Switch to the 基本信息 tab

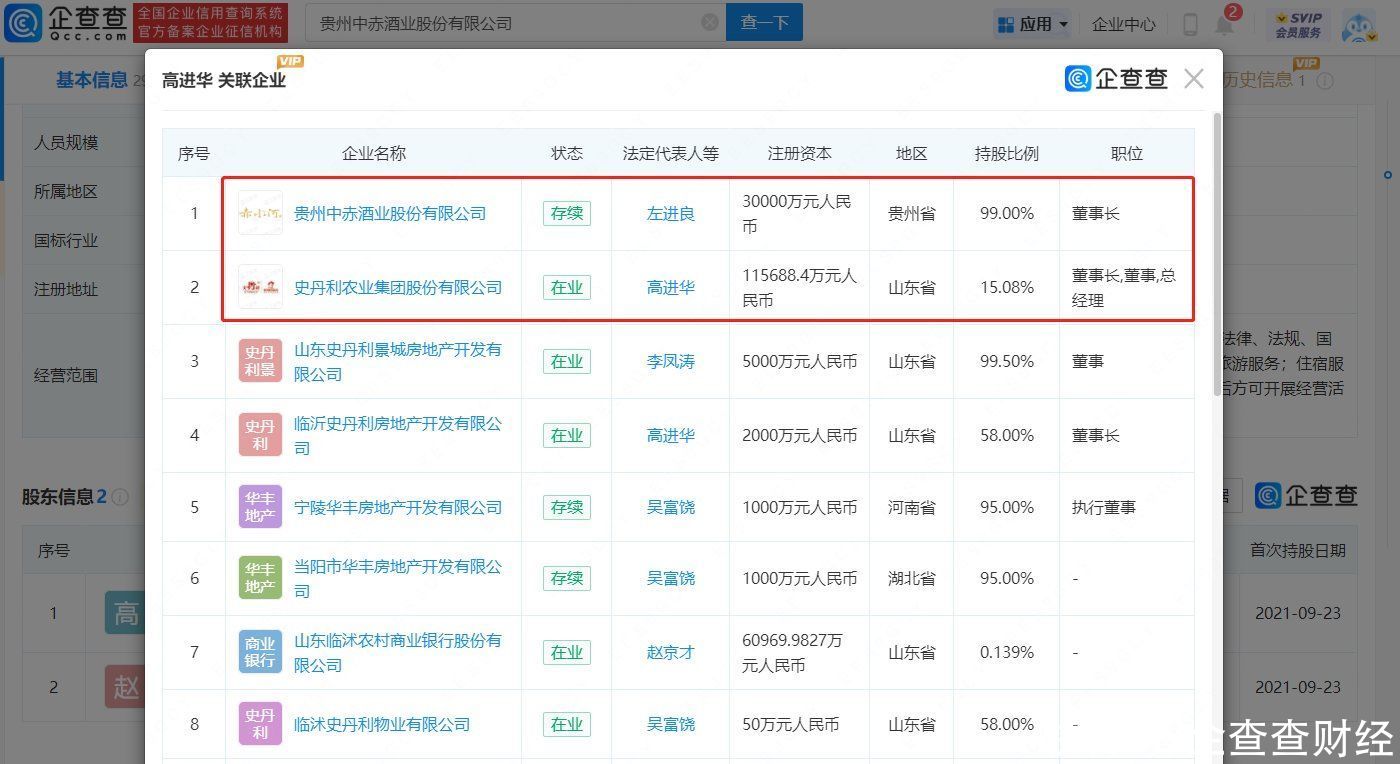pos(92,80)
